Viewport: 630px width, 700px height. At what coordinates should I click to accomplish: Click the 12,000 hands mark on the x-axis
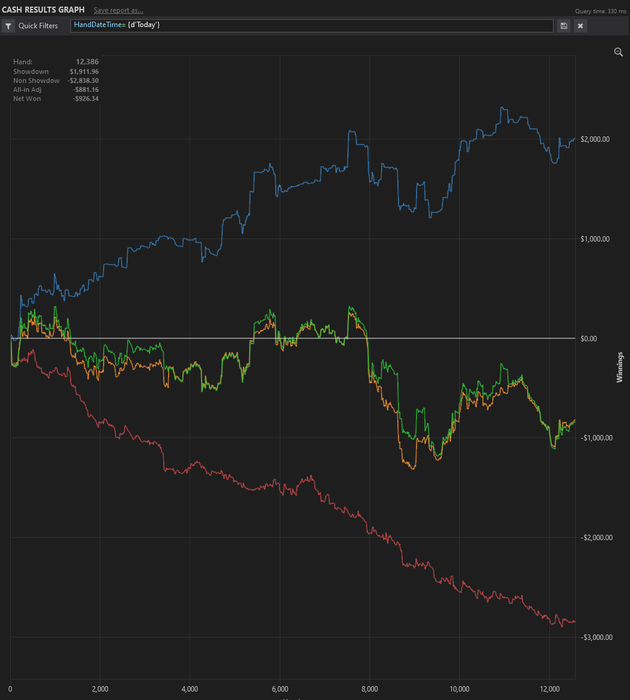click(x=549, y=690)
